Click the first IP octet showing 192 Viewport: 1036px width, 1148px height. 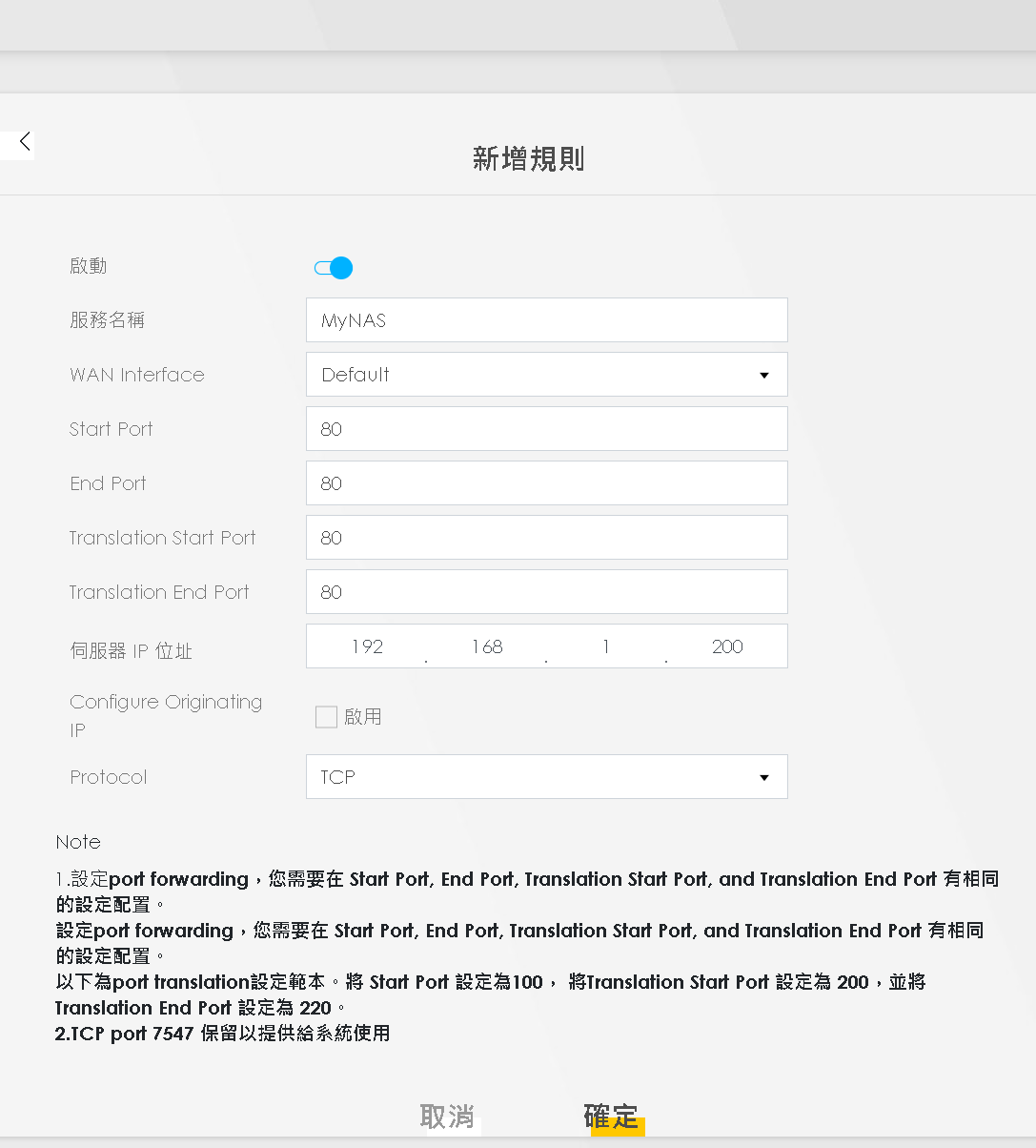(367, 646)
